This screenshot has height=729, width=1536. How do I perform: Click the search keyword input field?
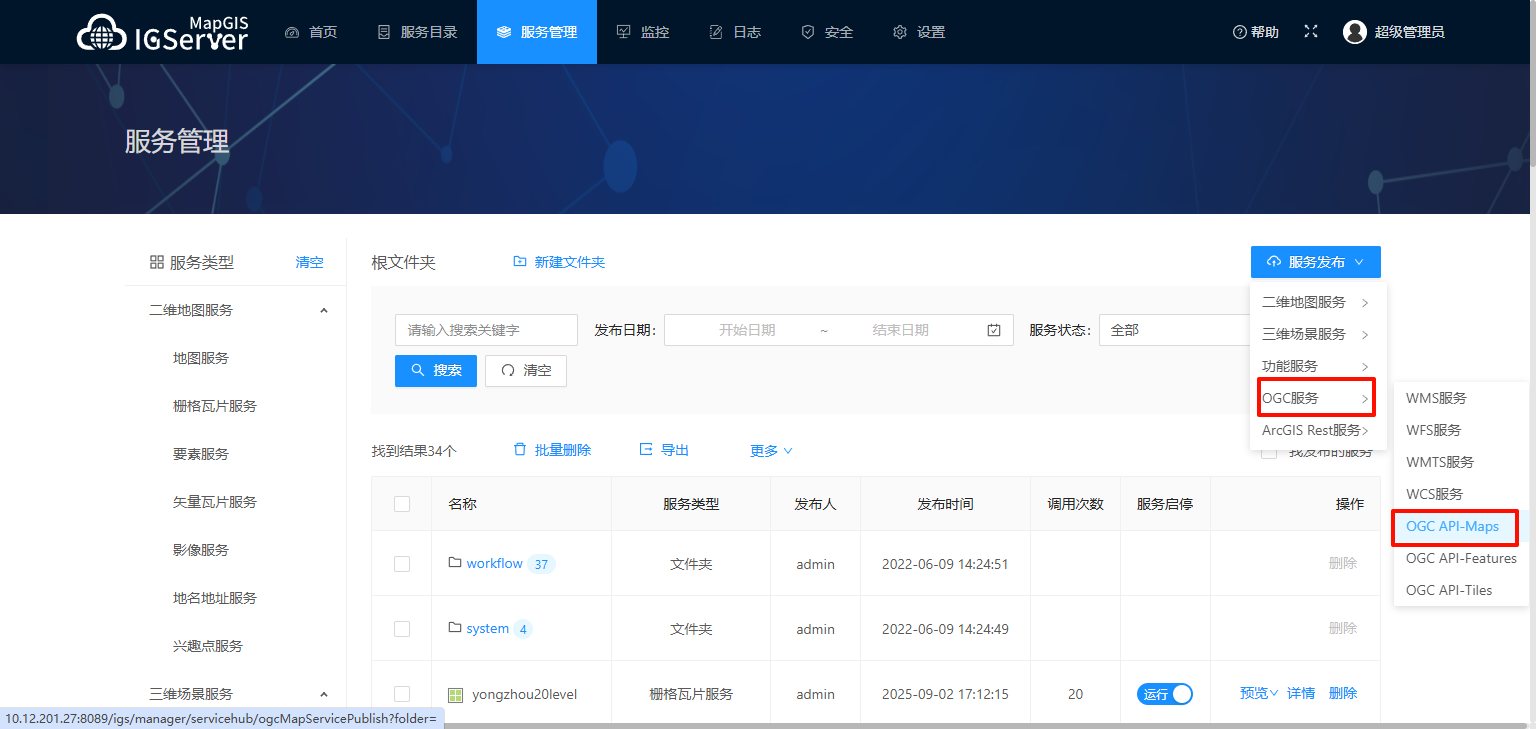pos(486,330)
